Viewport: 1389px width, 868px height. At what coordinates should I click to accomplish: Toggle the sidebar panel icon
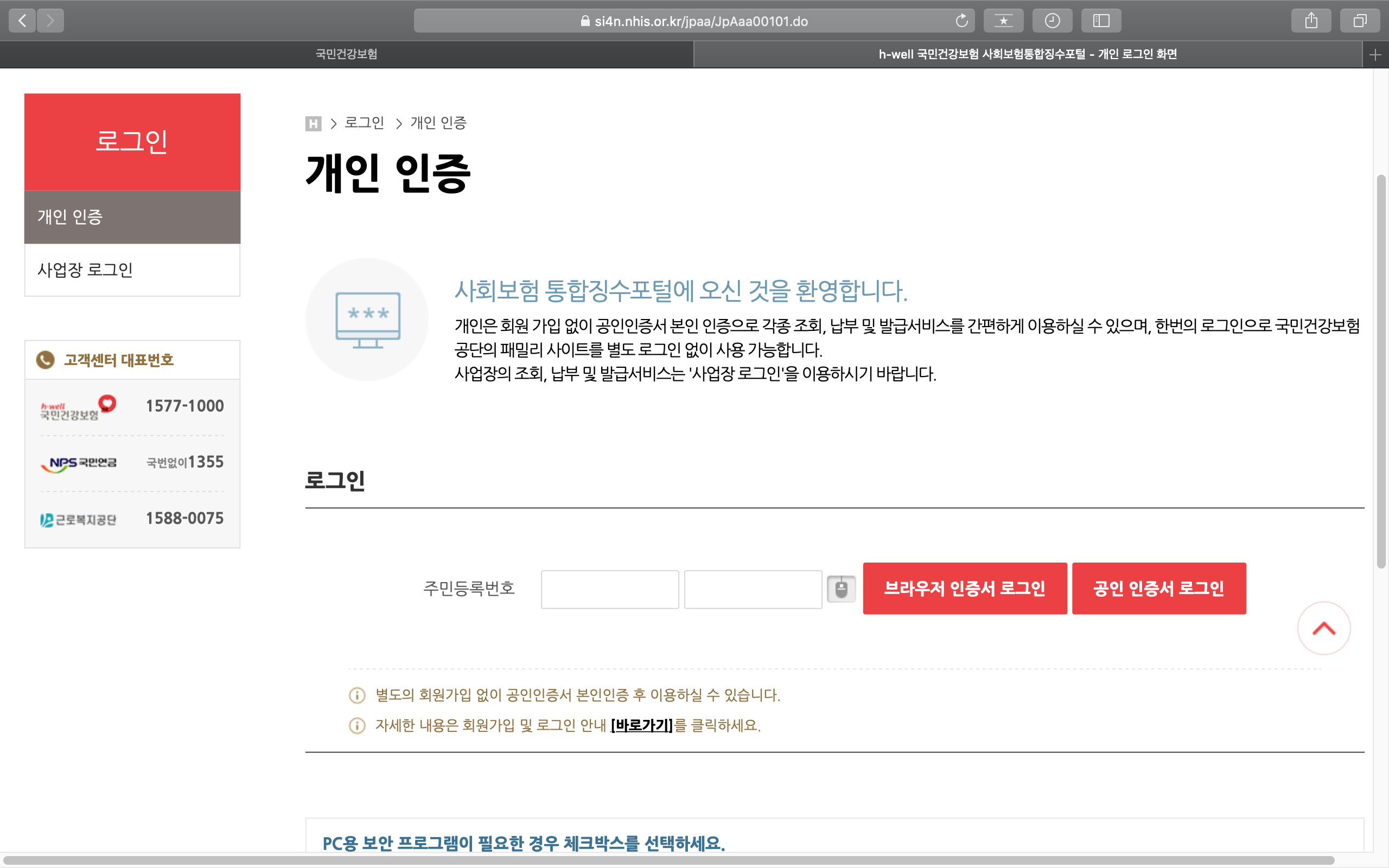point(1101,21)
